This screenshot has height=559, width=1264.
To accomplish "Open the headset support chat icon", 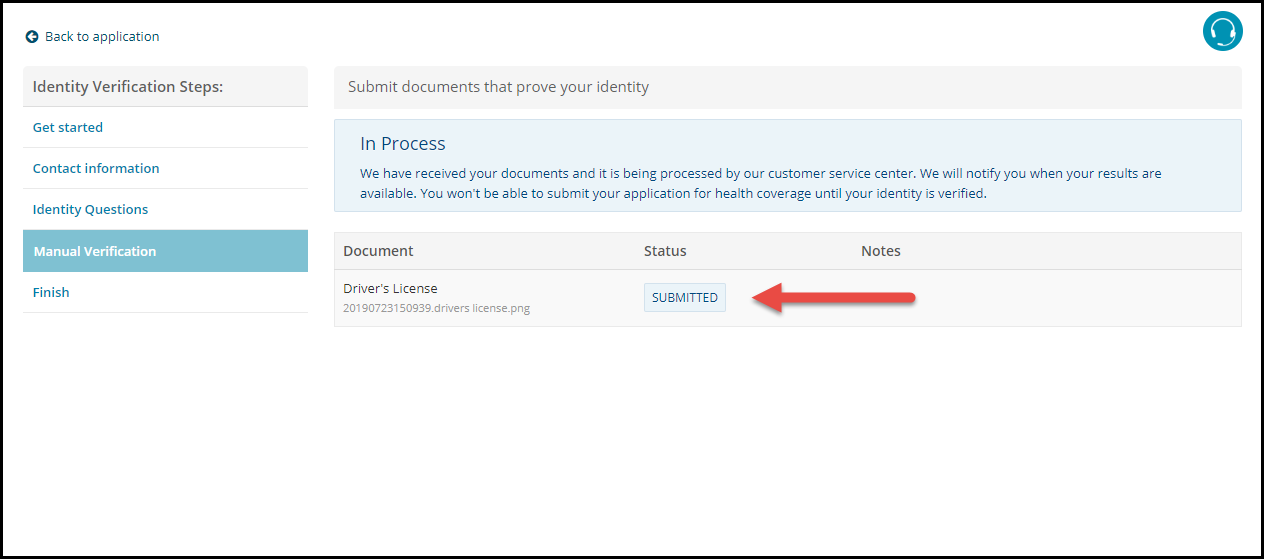I will point(1222,32).
